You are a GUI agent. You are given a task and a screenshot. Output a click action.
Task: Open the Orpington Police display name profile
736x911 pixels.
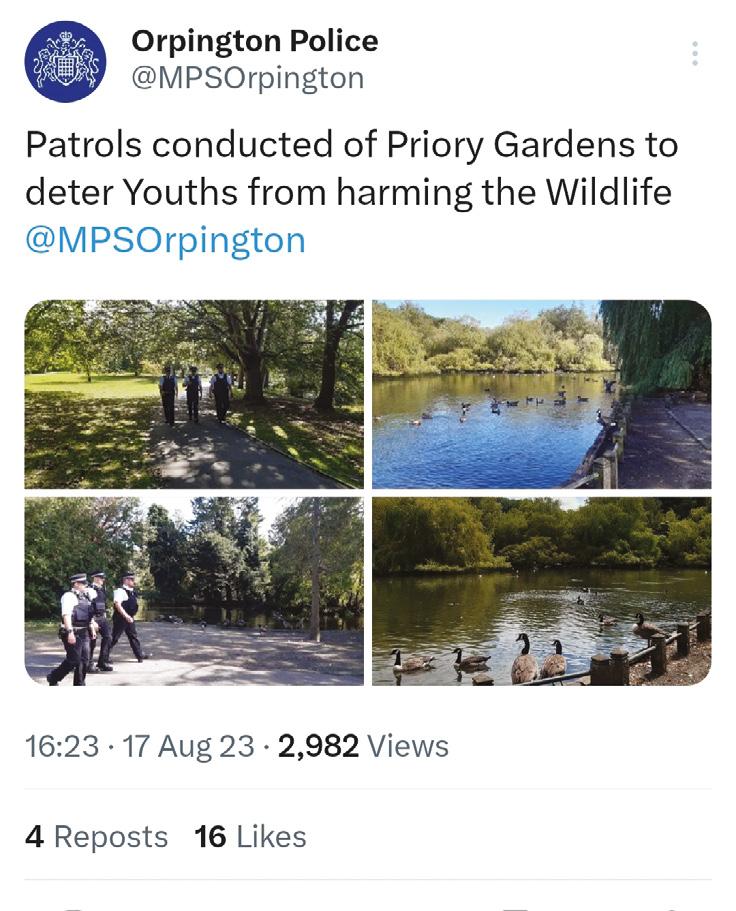[x=254, y=41]
